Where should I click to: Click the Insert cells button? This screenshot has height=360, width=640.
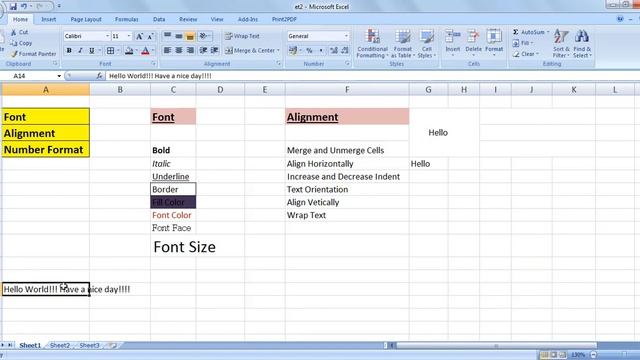pyautogui.click(x=453, y=43)
